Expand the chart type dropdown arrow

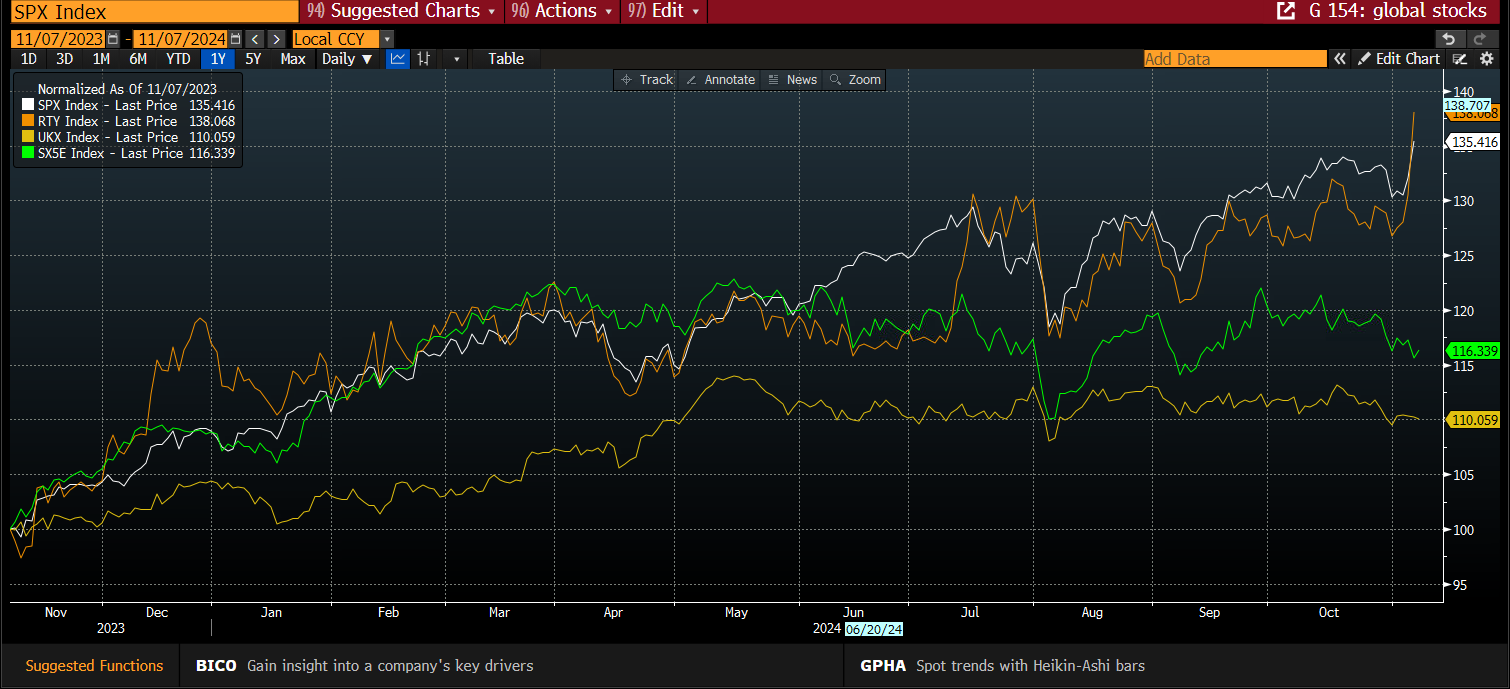456,59
